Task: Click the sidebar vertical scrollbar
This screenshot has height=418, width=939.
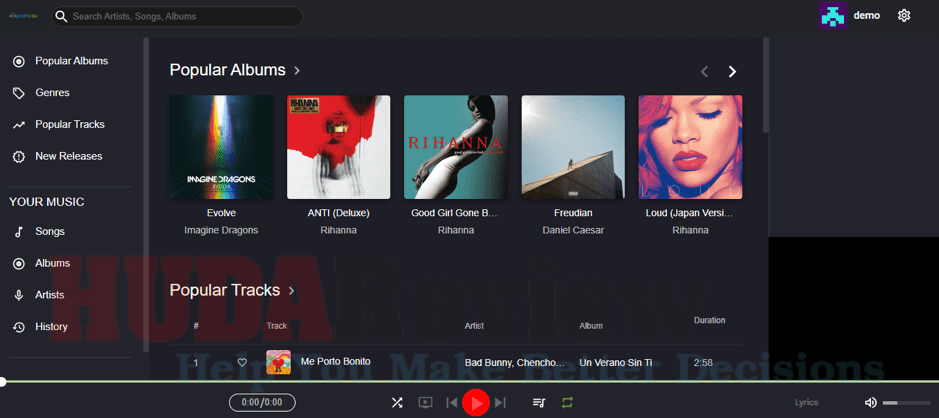Action: 146,195
